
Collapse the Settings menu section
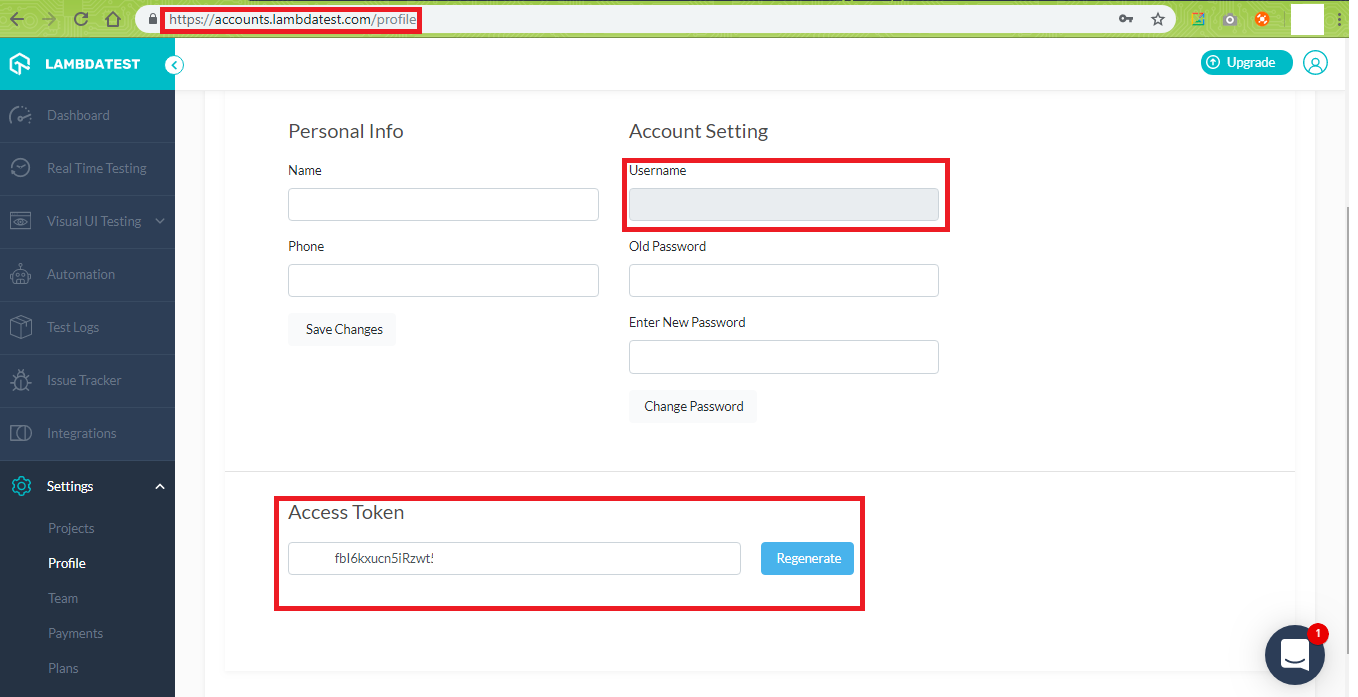click(160, 486)
